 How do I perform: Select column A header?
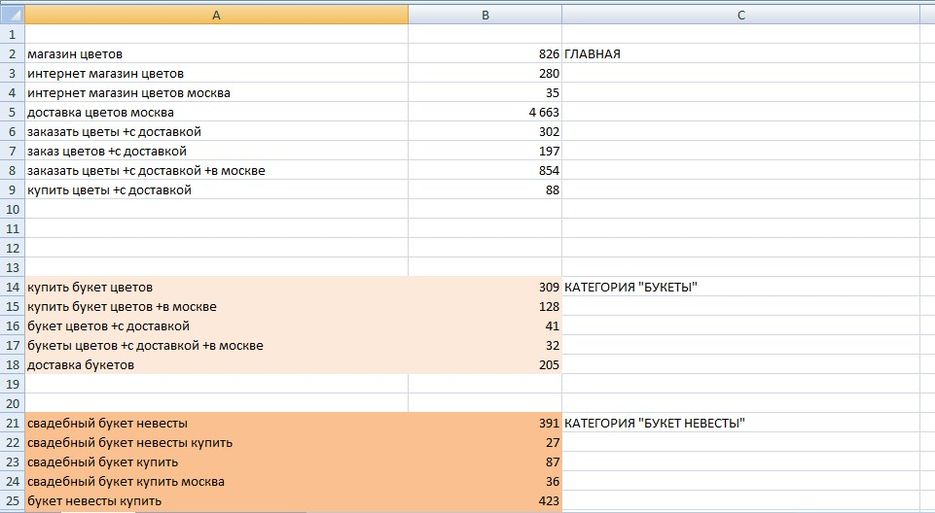216,15
